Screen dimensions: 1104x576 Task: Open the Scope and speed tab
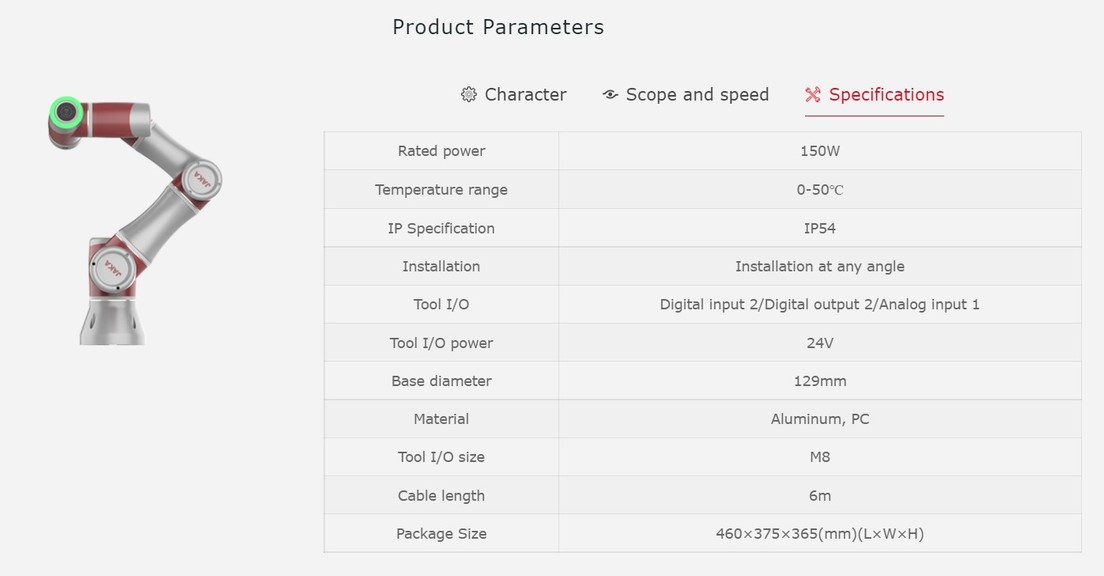pos(686,94)
